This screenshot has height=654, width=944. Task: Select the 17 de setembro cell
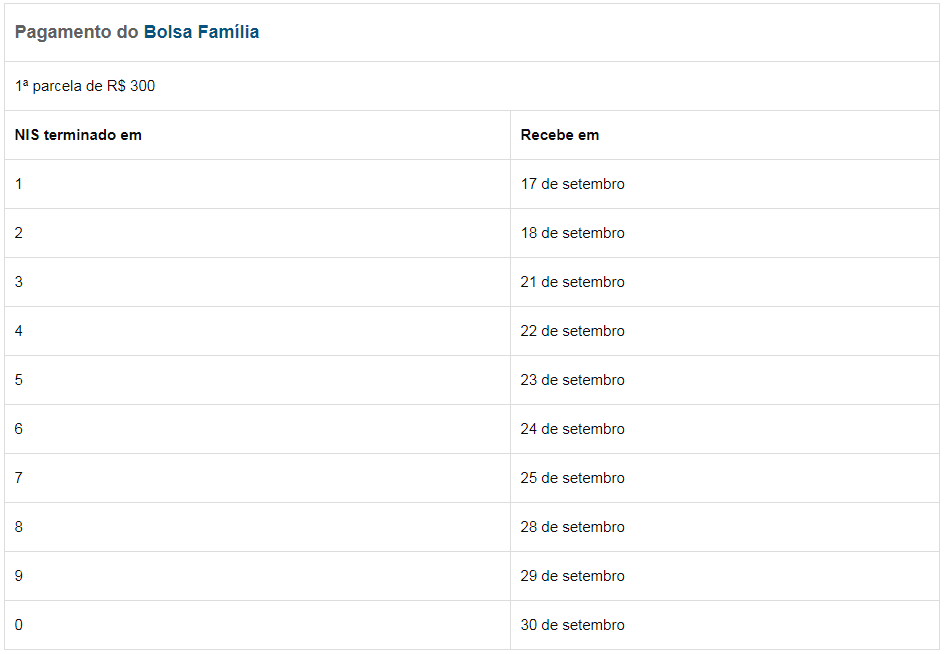[x=725, y=184]
